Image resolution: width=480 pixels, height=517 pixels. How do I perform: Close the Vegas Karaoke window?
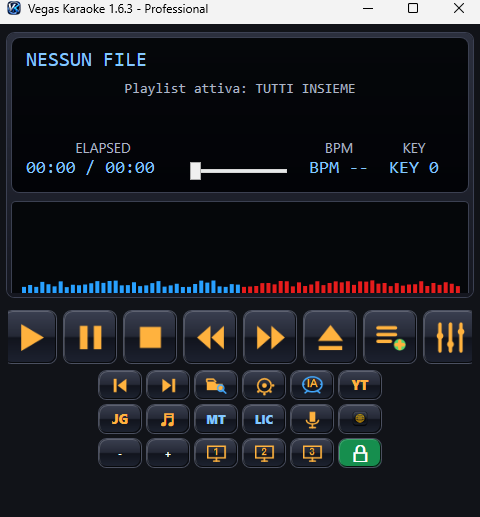[459, 8]
